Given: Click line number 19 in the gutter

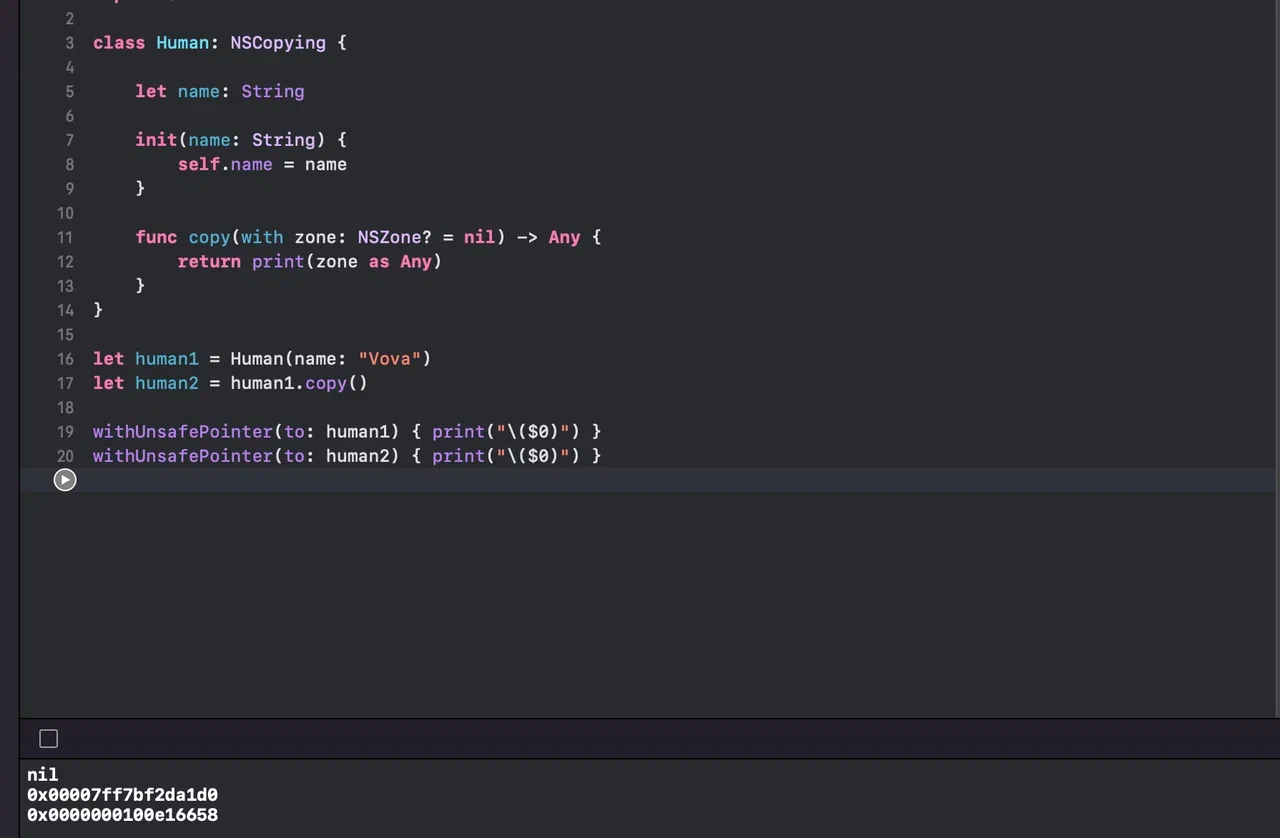Looking at the screenshot, I should [x=65, y=431].
